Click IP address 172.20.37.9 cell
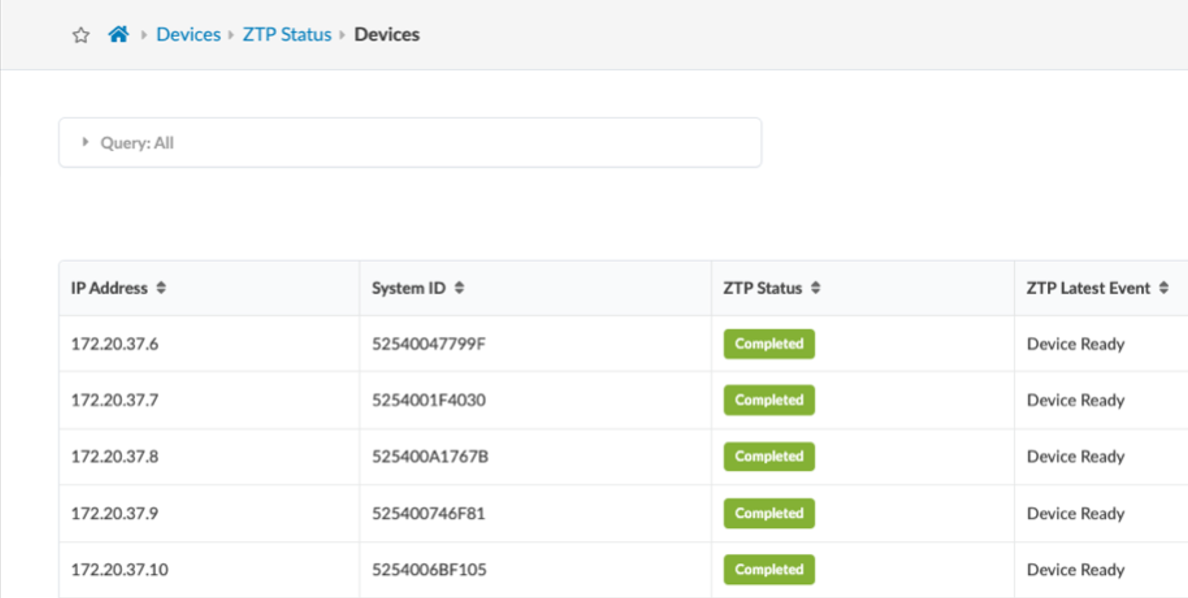1188x598 pixels. (114, 514)
